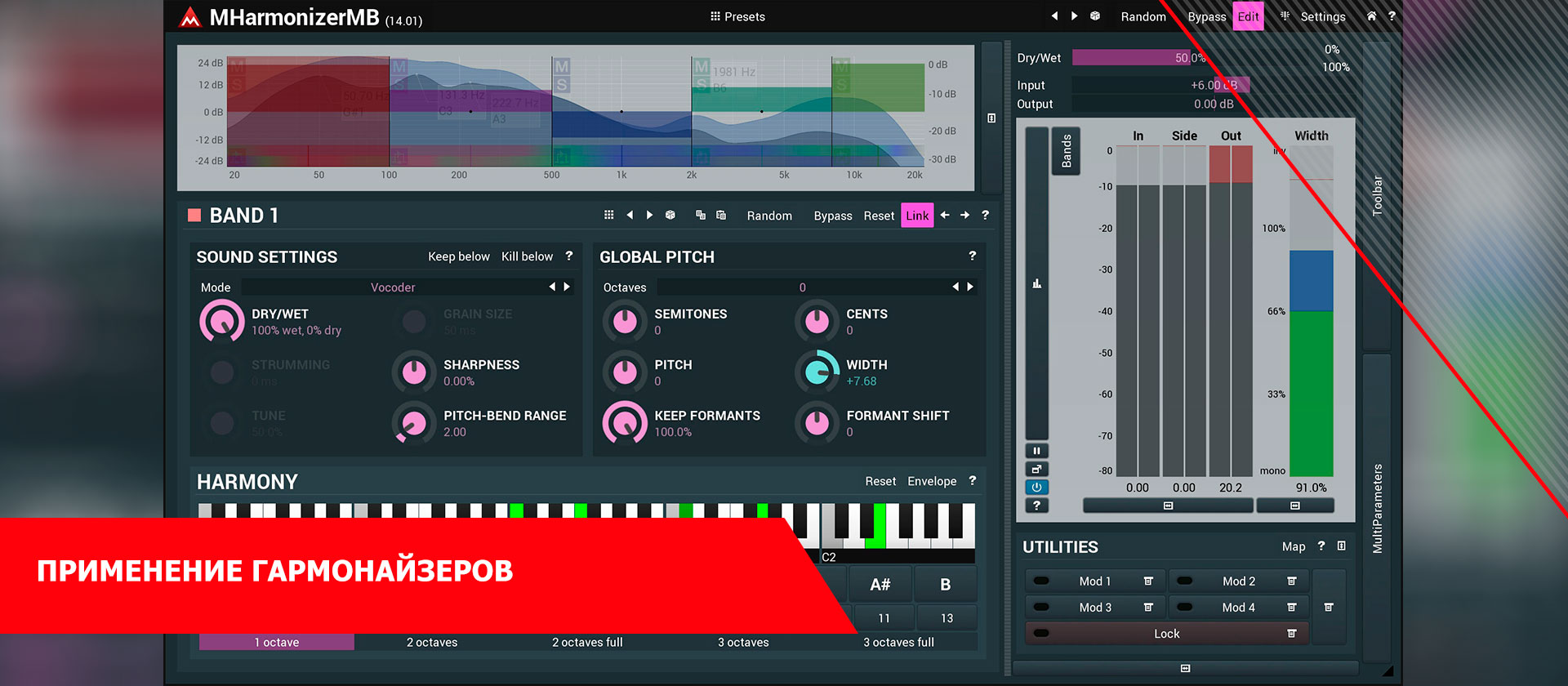
Task: Toggle the pink Edit mode button
Action: click(1248, 16)
